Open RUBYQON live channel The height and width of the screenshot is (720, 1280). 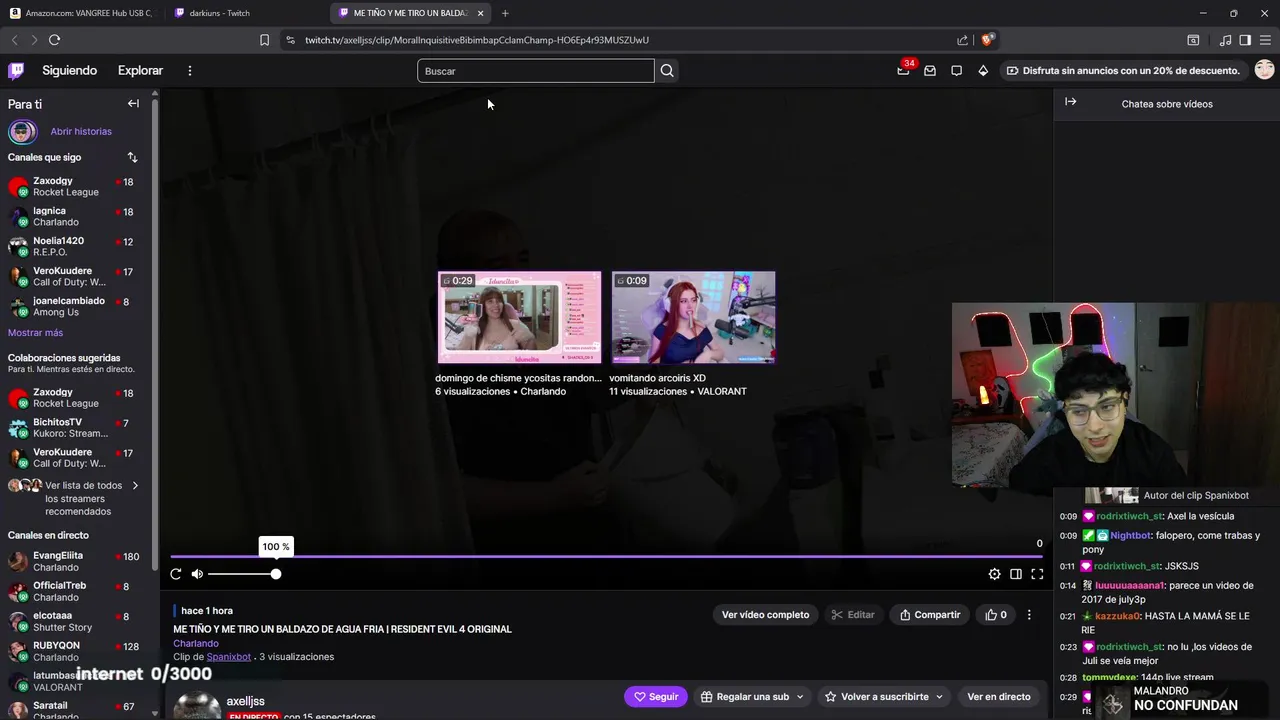point(78,651)
